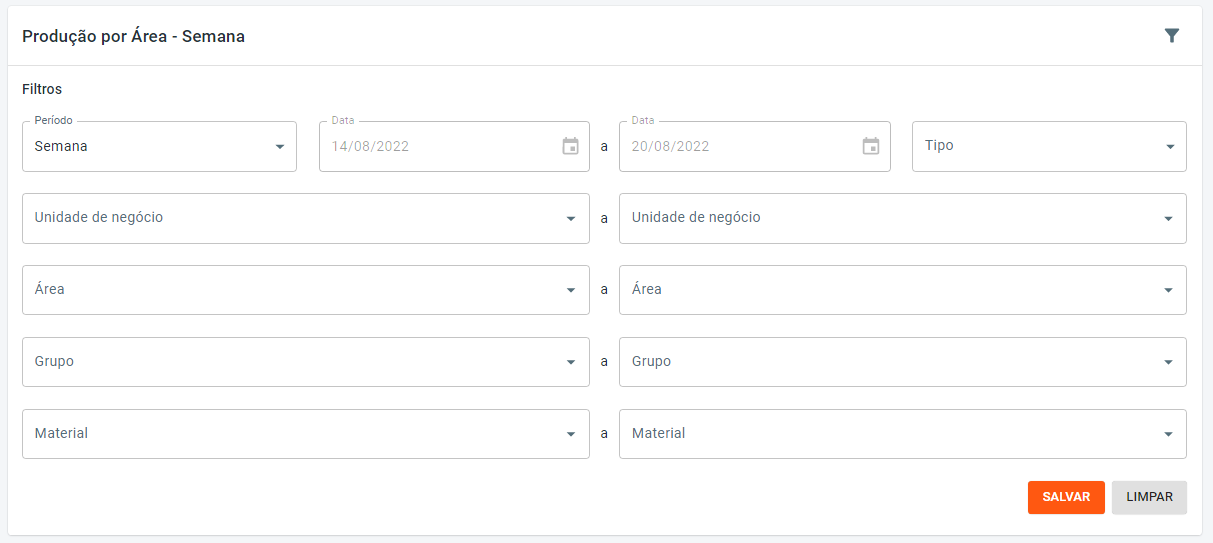Select the Semana value in Período
This screenshot has width=1213, height=543.
point(62,146)
